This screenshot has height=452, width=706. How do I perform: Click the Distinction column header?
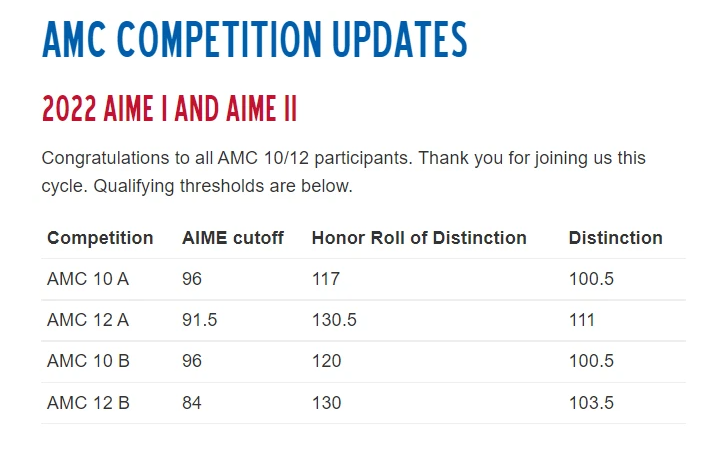point(615,238)
